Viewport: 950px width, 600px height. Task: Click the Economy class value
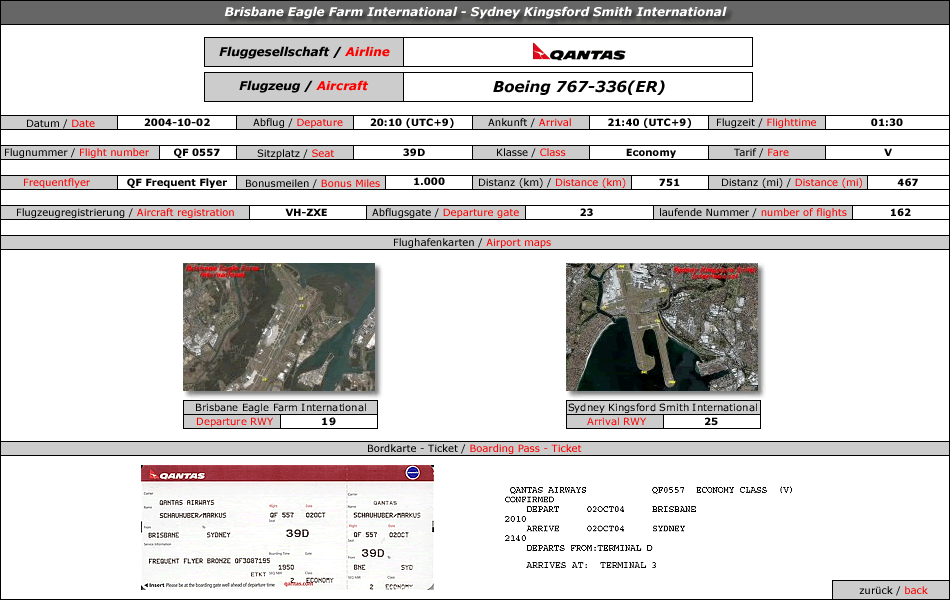[651, 153]
